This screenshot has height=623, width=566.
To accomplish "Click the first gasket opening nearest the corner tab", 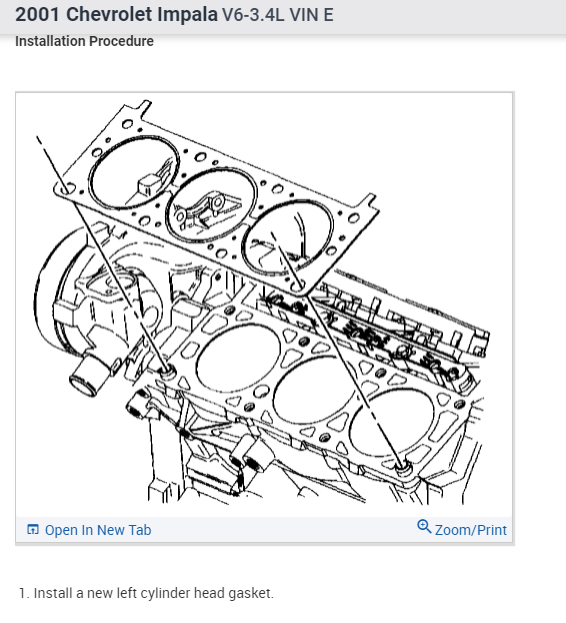I will pos(133,173).
